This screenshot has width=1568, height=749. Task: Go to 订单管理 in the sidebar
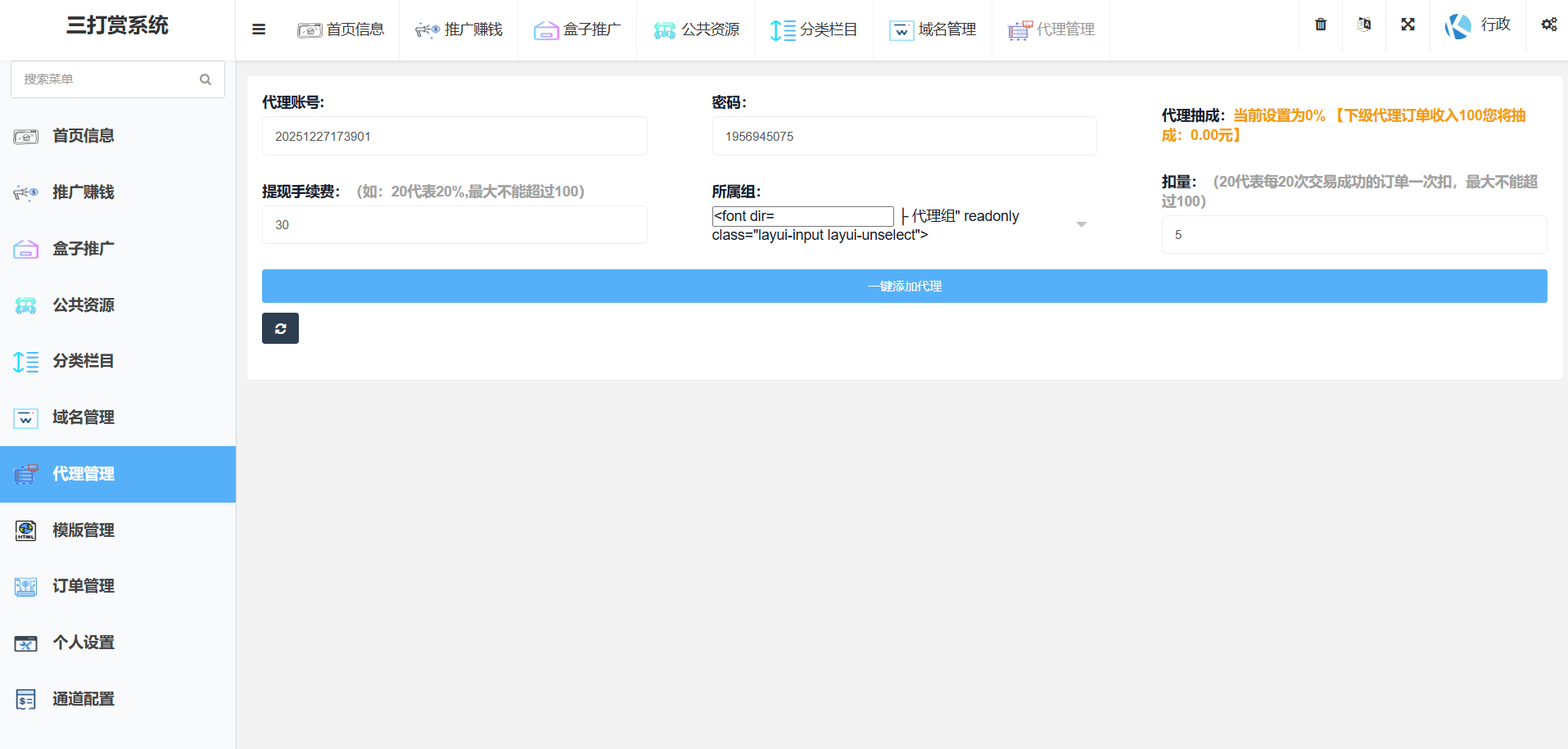tap(83, 586)
